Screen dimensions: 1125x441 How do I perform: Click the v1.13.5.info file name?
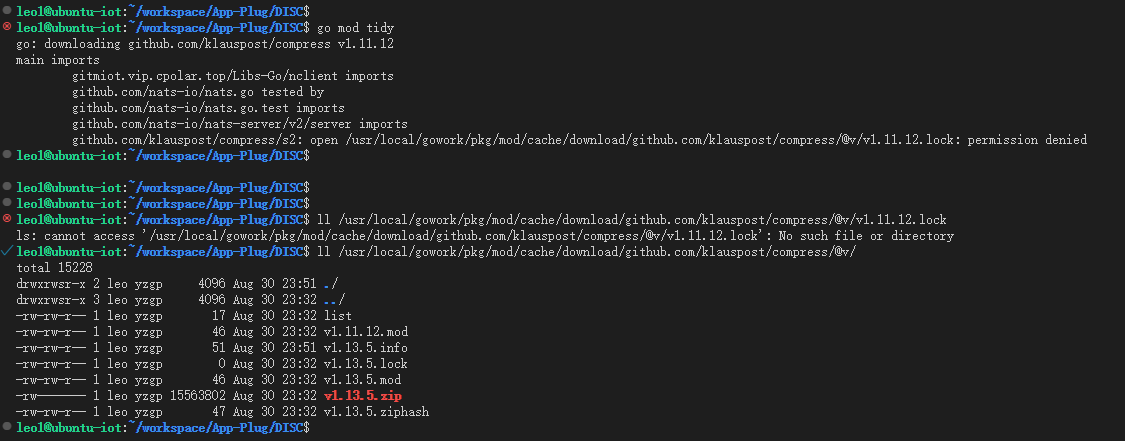(x=366, y=348)
